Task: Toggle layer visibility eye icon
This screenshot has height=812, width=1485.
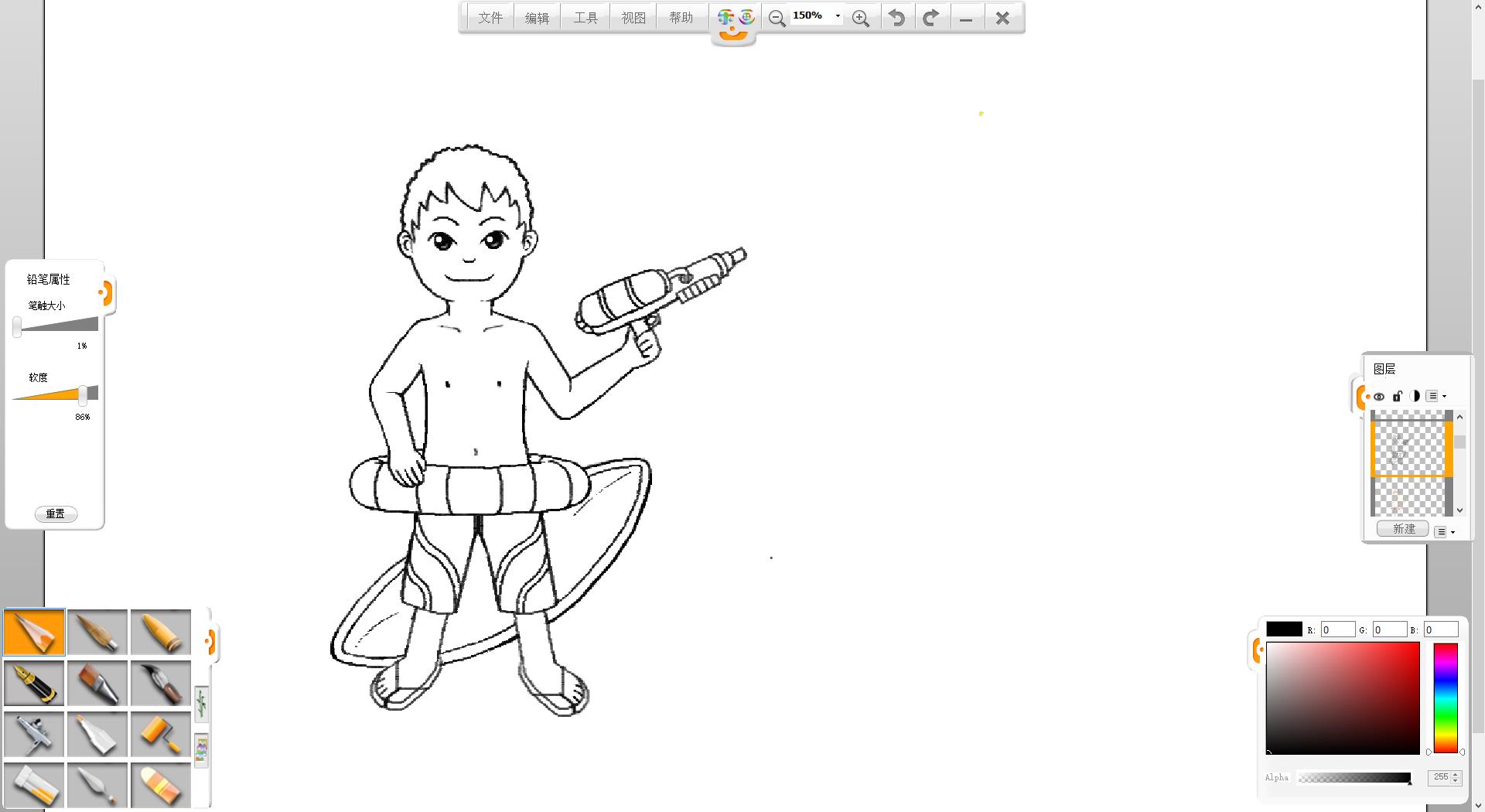Action: coord(1379,397)
